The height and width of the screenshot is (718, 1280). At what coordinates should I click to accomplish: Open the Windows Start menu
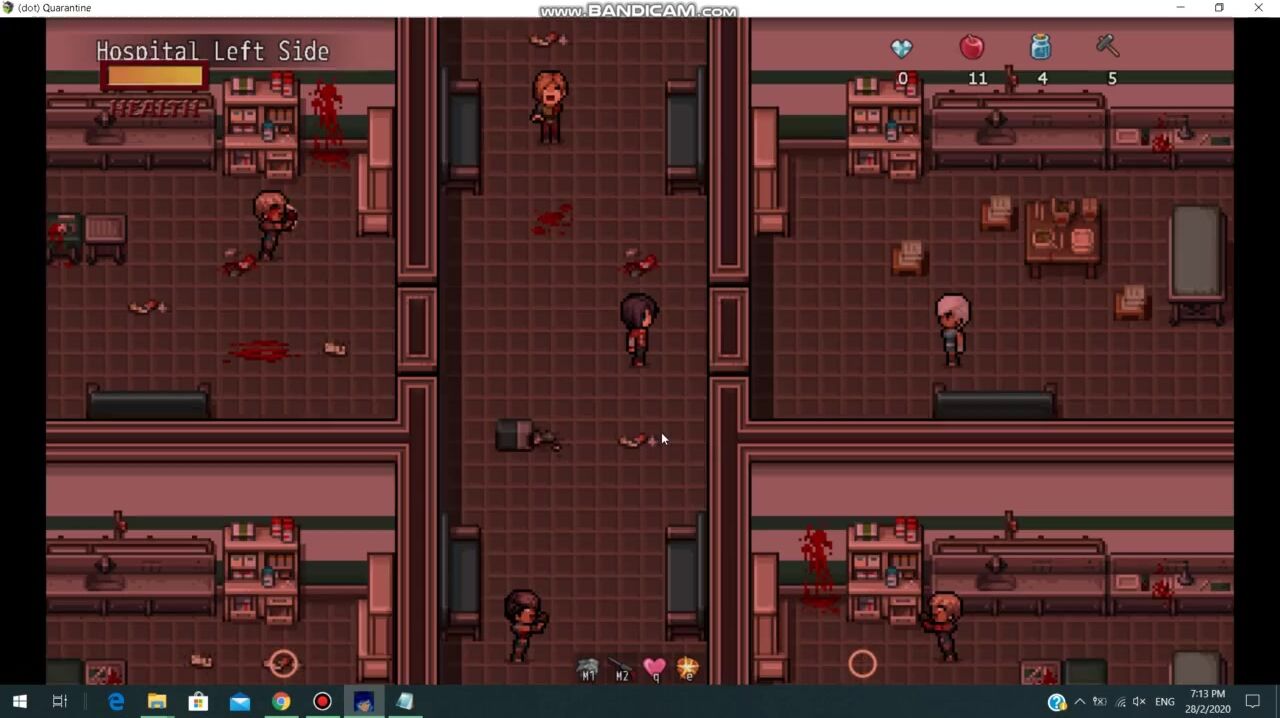pyautogui.click(x=19, y=702)
